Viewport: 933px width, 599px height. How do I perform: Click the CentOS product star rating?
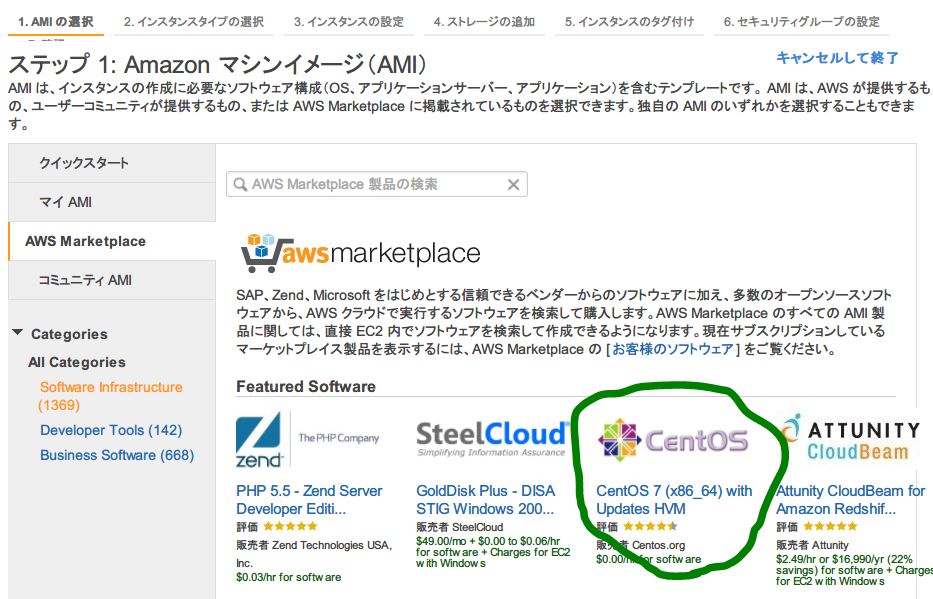[650, 526]
